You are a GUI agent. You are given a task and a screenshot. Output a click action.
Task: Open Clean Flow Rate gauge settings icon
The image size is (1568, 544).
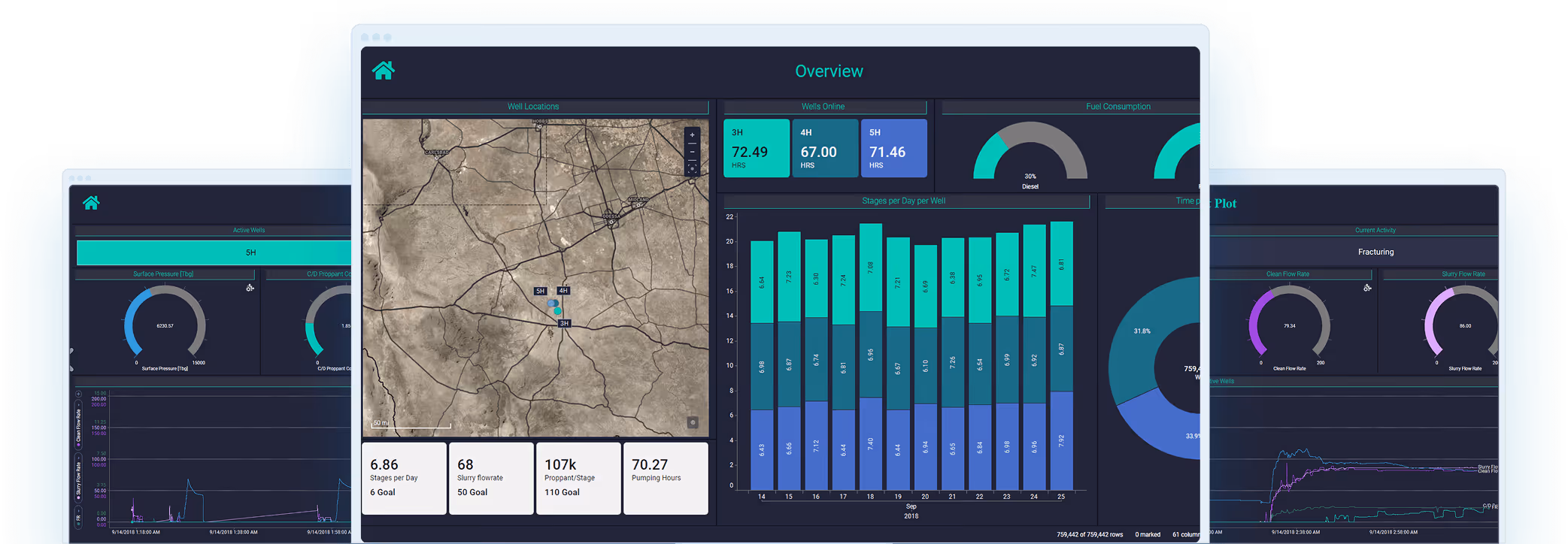tap(1367, 288)
